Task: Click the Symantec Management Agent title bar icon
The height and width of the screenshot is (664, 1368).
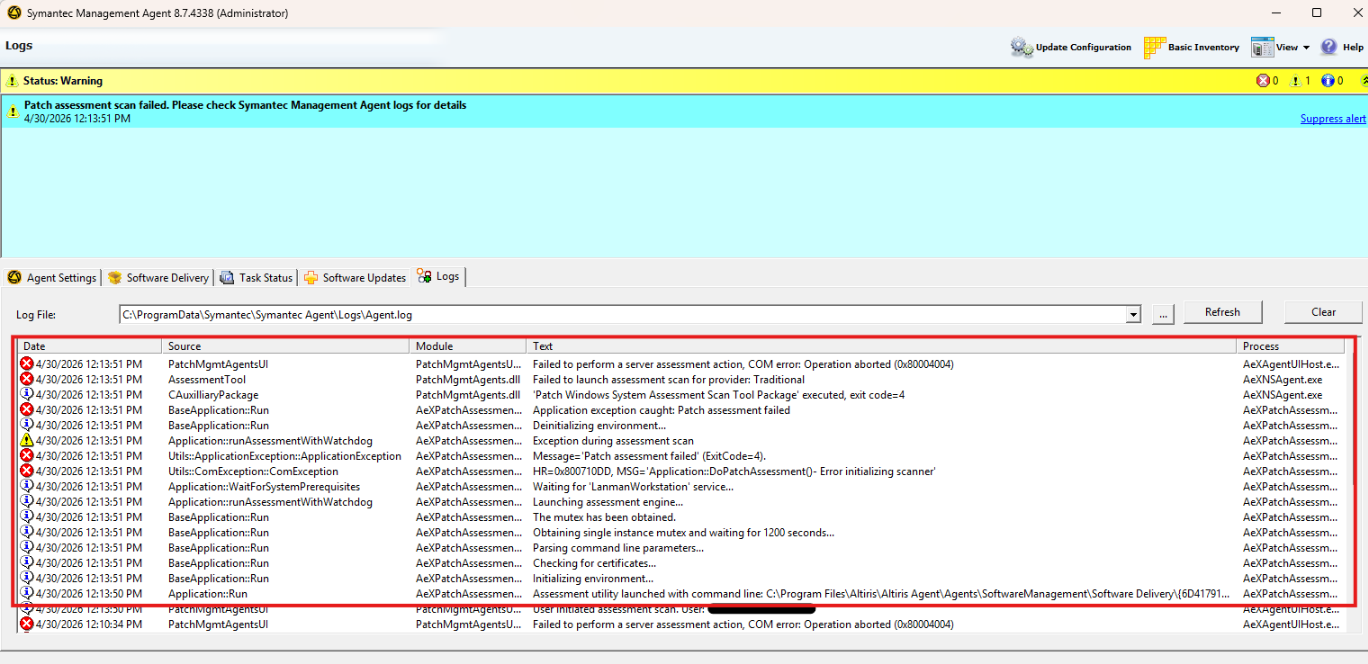Action: pyautogui.click(x=13, y=13)
